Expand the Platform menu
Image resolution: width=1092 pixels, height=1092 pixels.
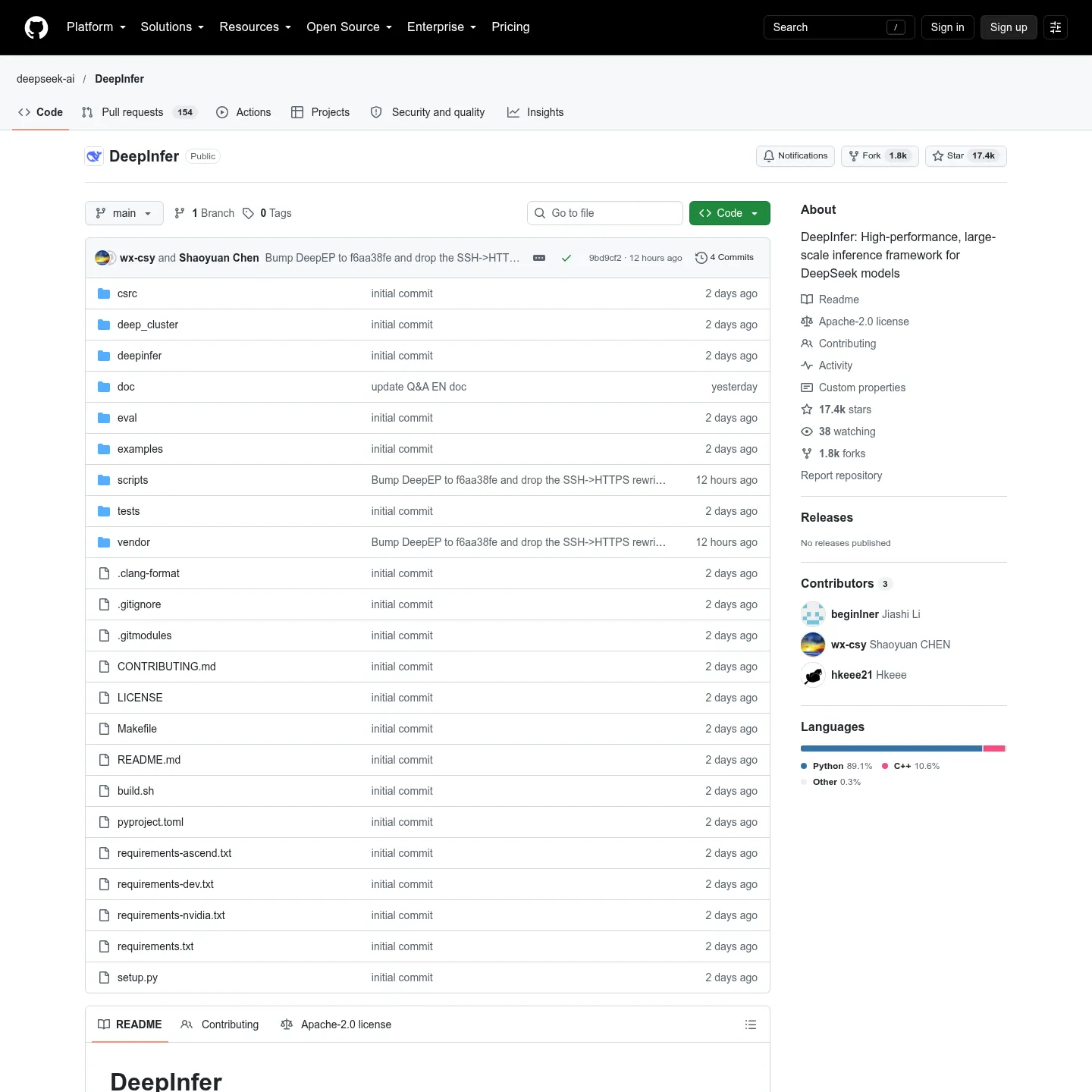[96, 27]
